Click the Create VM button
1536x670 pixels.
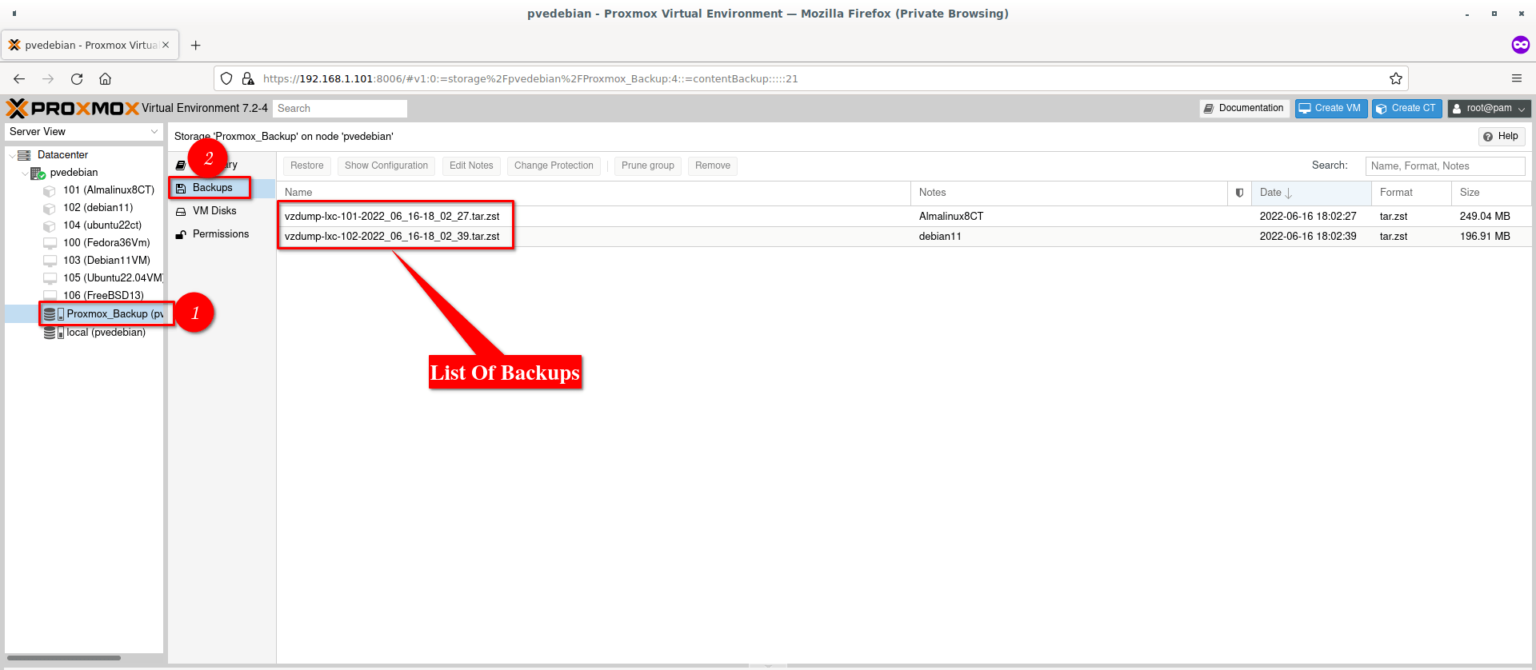pos(1329,108)
